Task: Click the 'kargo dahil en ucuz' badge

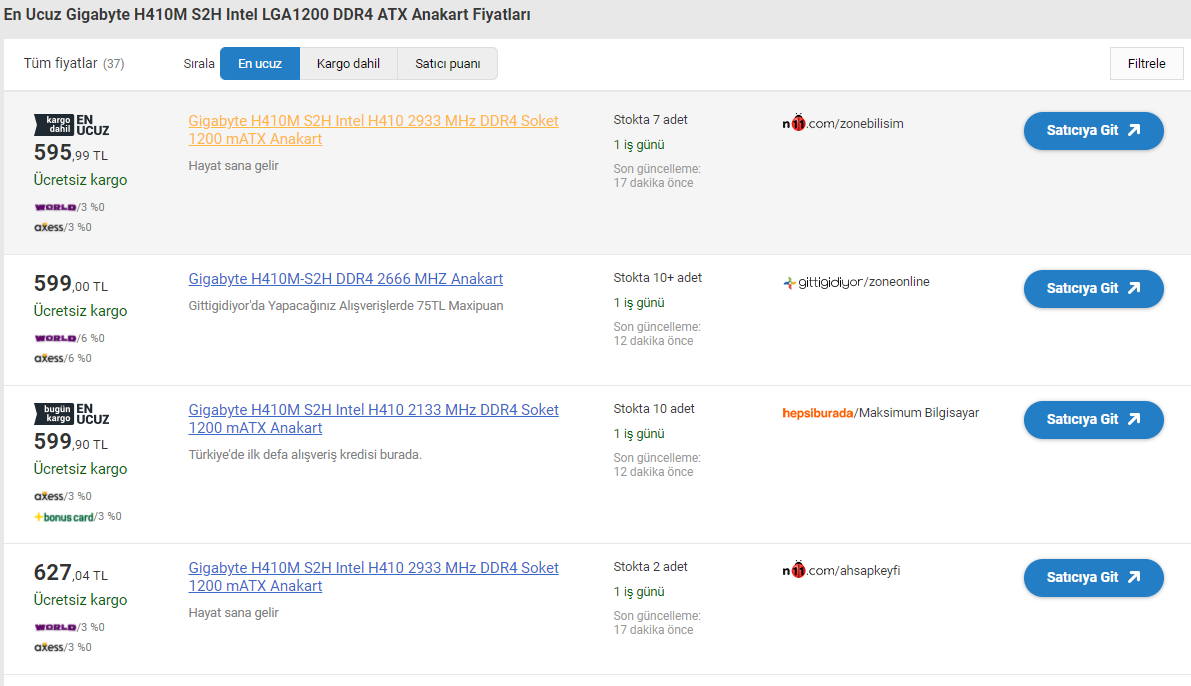Action: (x=71, y=124)
